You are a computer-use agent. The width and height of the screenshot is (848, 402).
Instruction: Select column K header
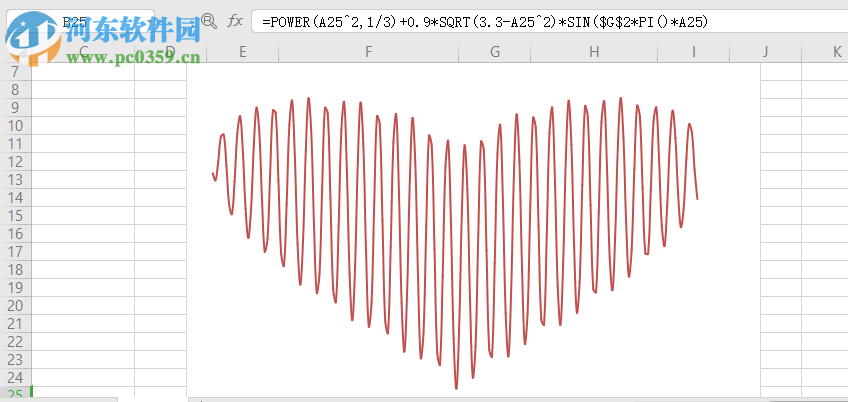pyautogui.click(x=825, y=52)
